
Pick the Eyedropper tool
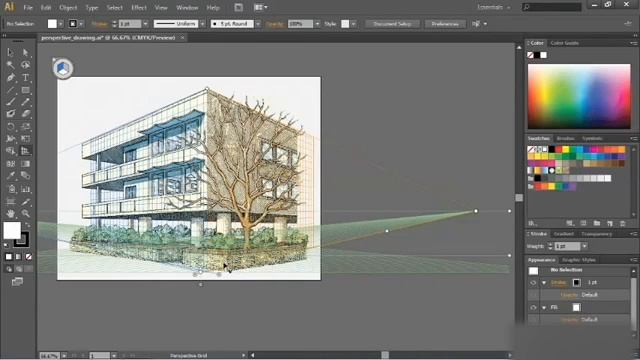pyautogui.click(x=11, y=176)
